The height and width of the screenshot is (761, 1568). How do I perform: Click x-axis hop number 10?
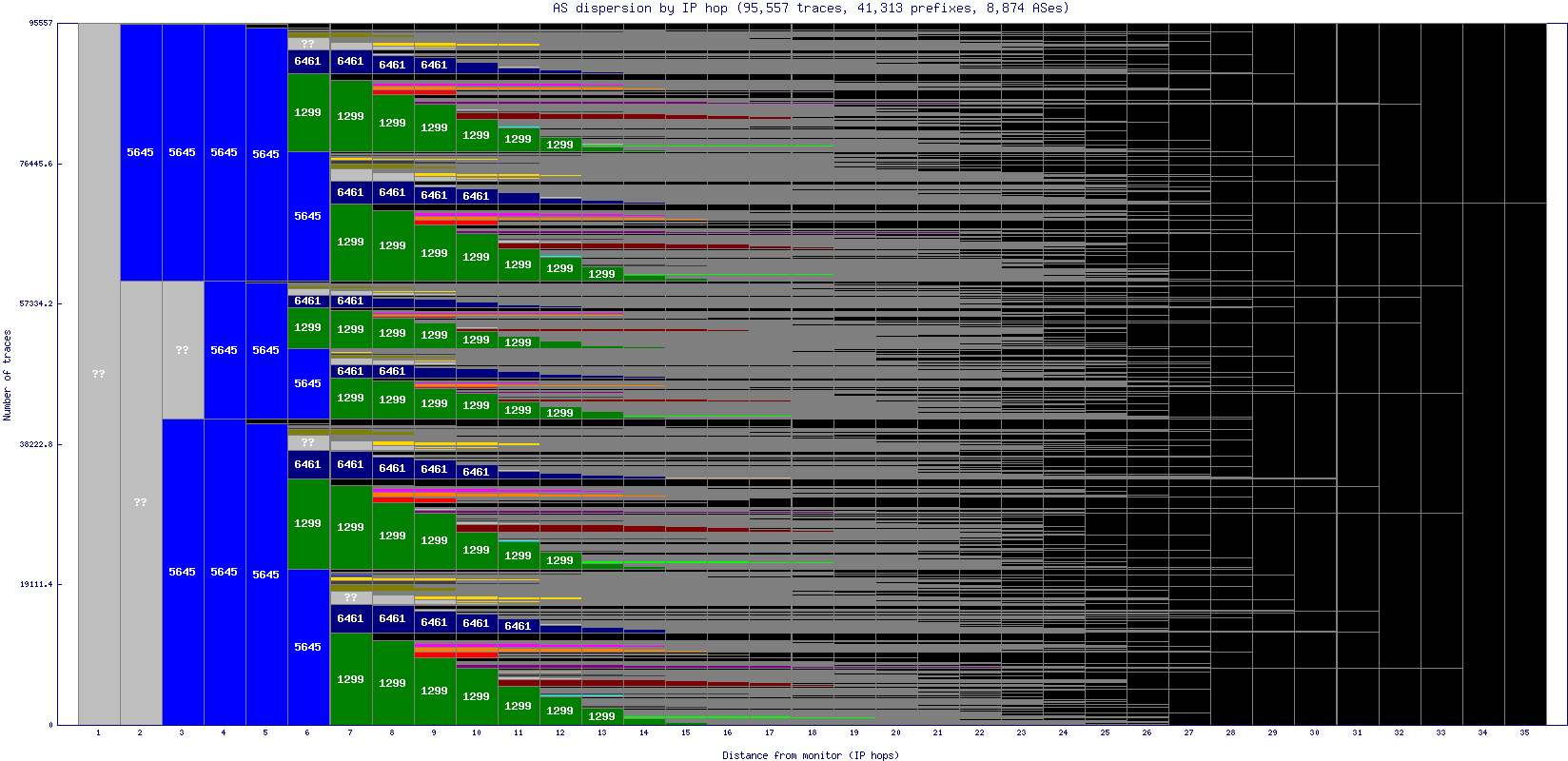476,732
